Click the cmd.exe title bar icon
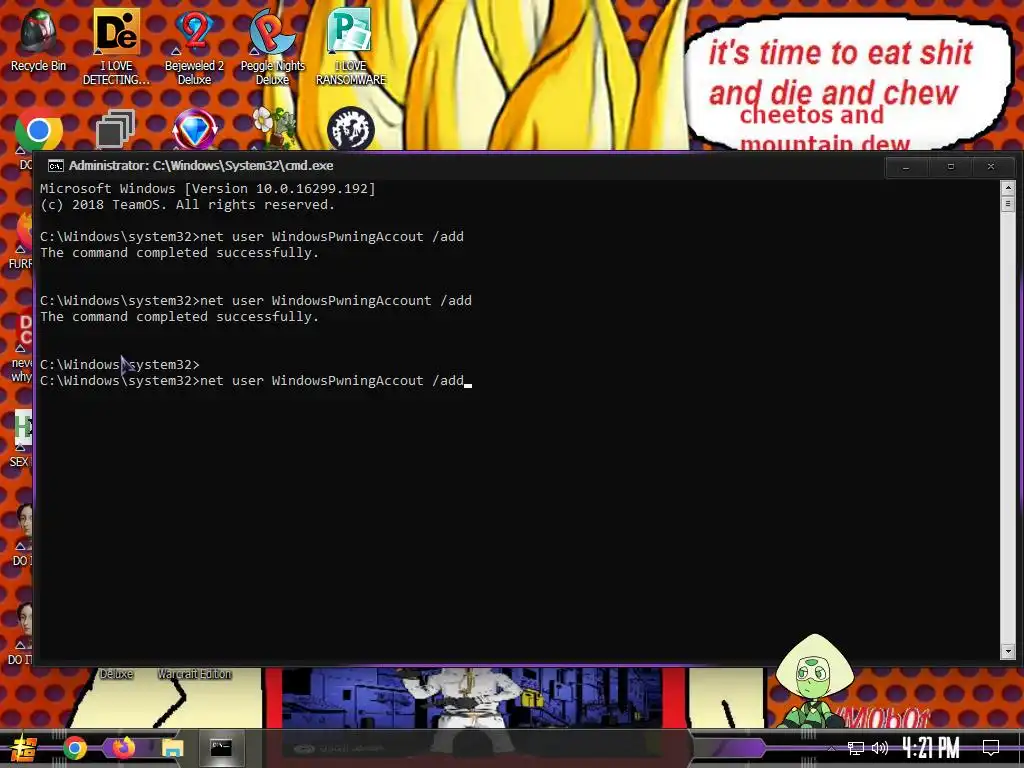The height and width of the screenshot is (768, 1024). [x=56, y=166]
